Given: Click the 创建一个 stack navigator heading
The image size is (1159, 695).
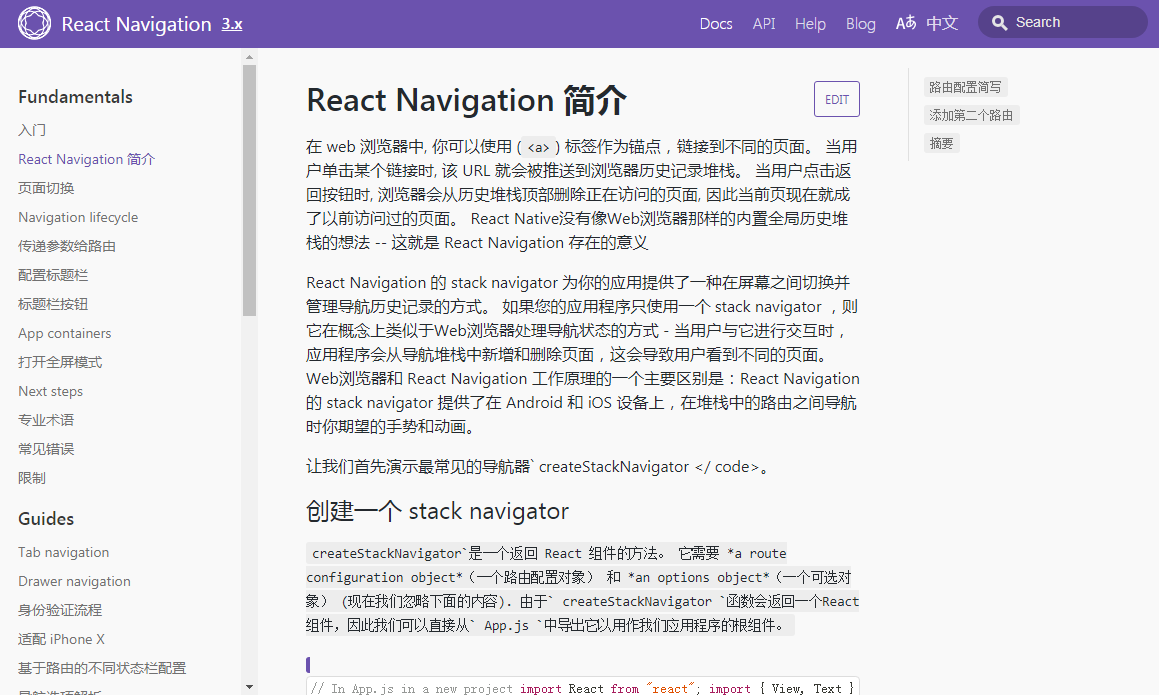Looking at the screenshot, I should (x=438, y=511).
